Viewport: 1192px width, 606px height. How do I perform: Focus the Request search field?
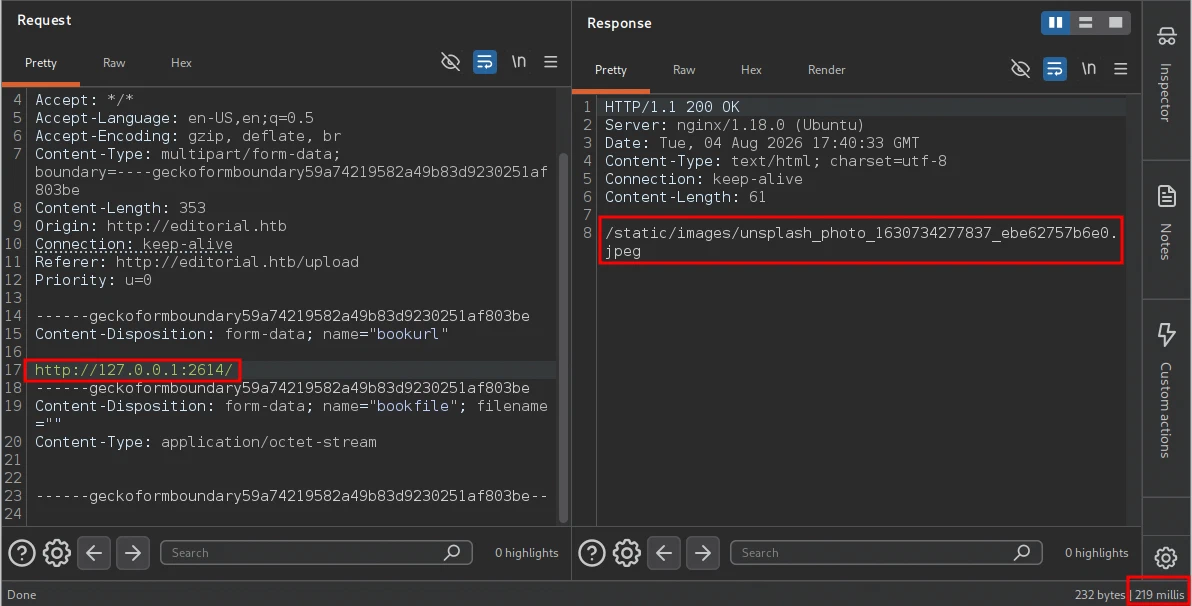(x=315, y=553)
